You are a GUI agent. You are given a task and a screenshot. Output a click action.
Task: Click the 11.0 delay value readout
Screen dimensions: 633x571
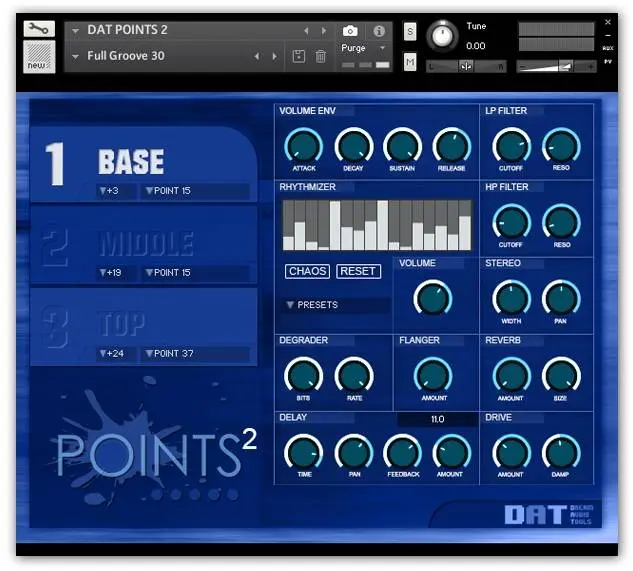point(437,419)
